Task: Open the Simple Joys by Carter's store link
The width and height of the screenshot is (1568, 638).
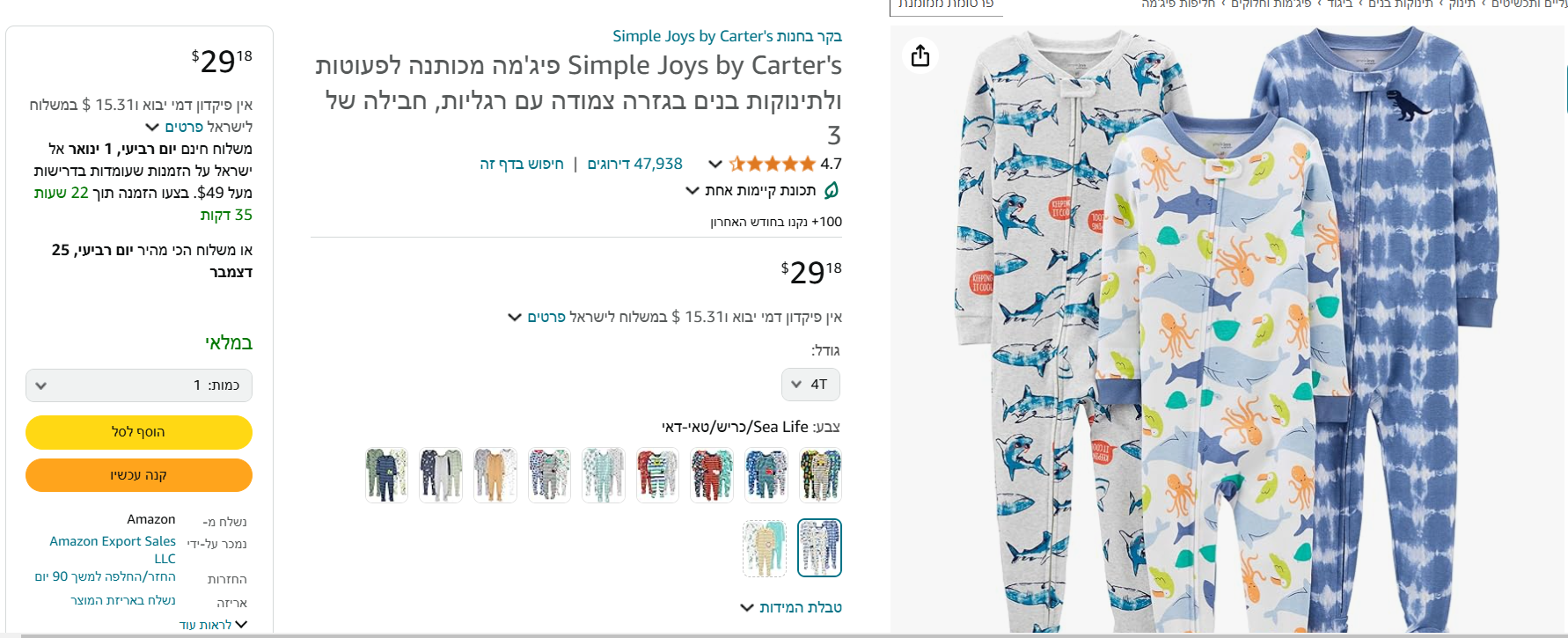Action: 727,36
